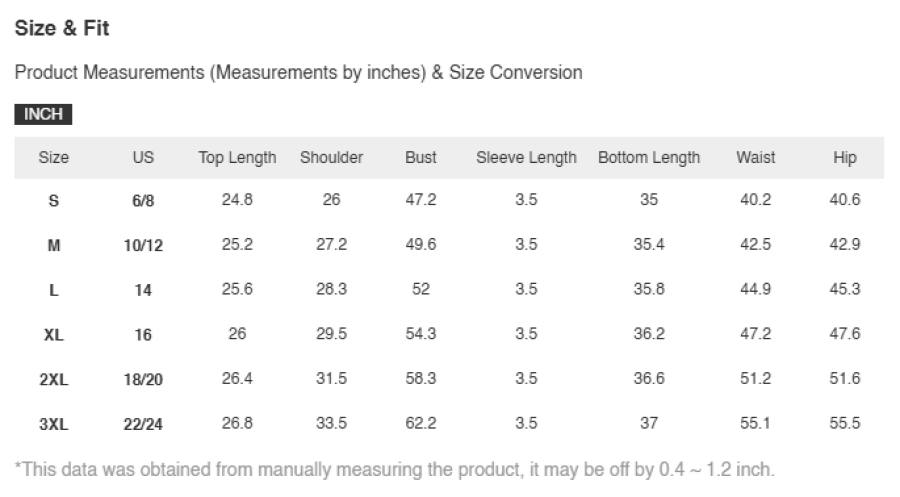Click the Waist column header

pyautogui.click(x=755, y=157)
